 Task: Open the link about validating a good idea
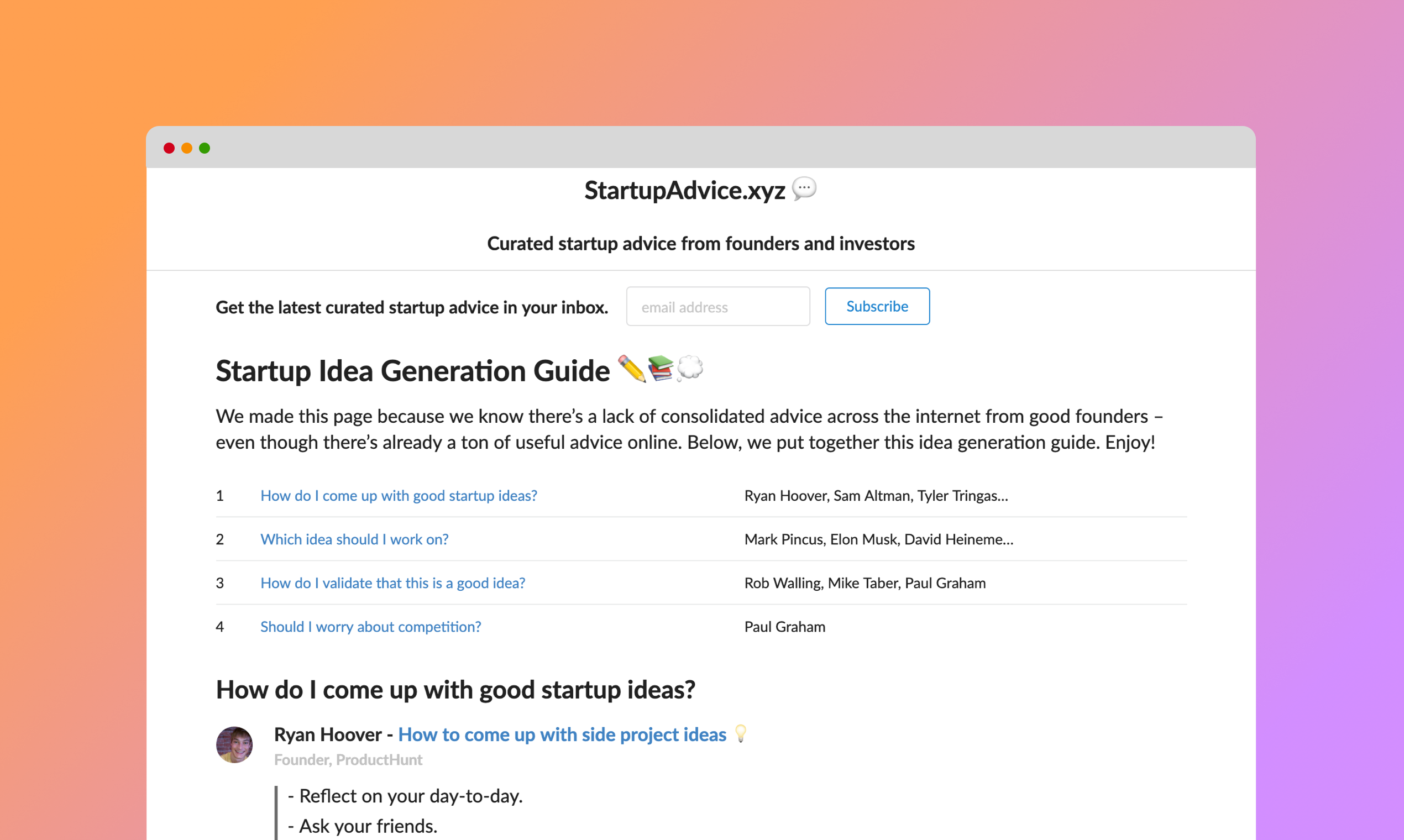click(393, 582)
